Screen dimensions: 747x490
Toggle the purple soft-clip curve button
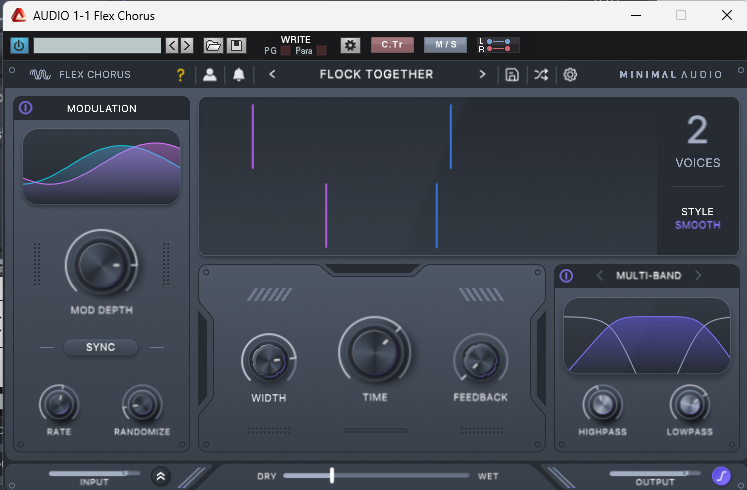(721, 475)
